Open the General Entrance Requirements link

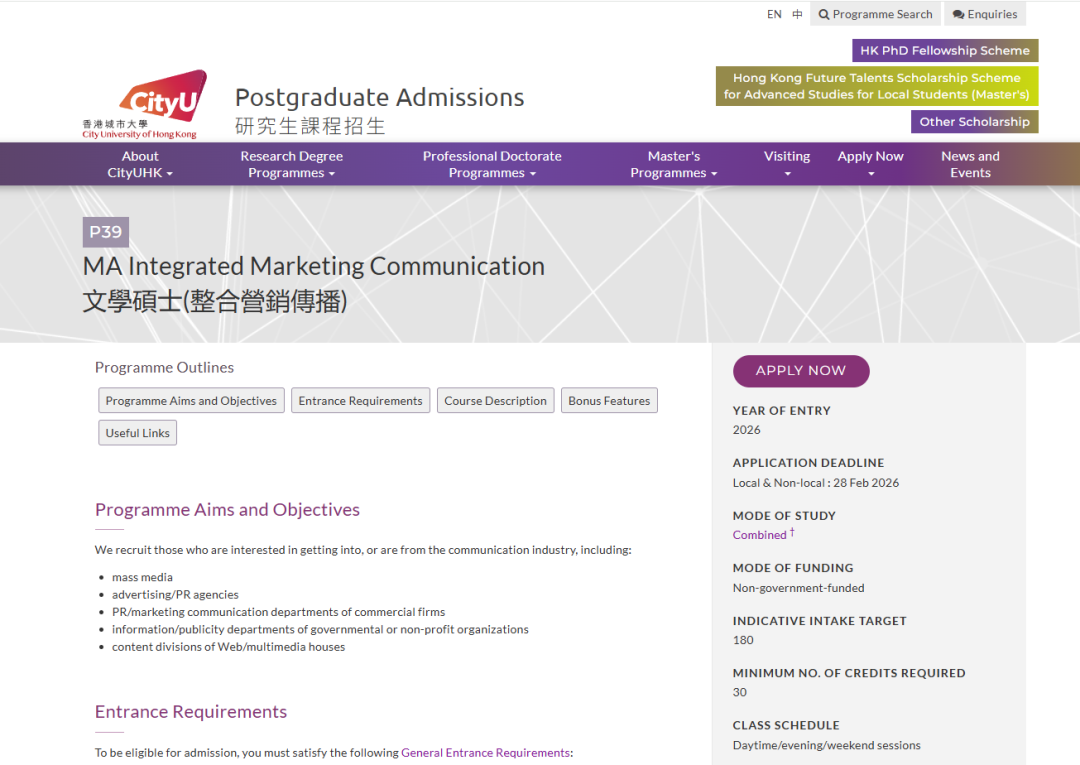(485, 753)
